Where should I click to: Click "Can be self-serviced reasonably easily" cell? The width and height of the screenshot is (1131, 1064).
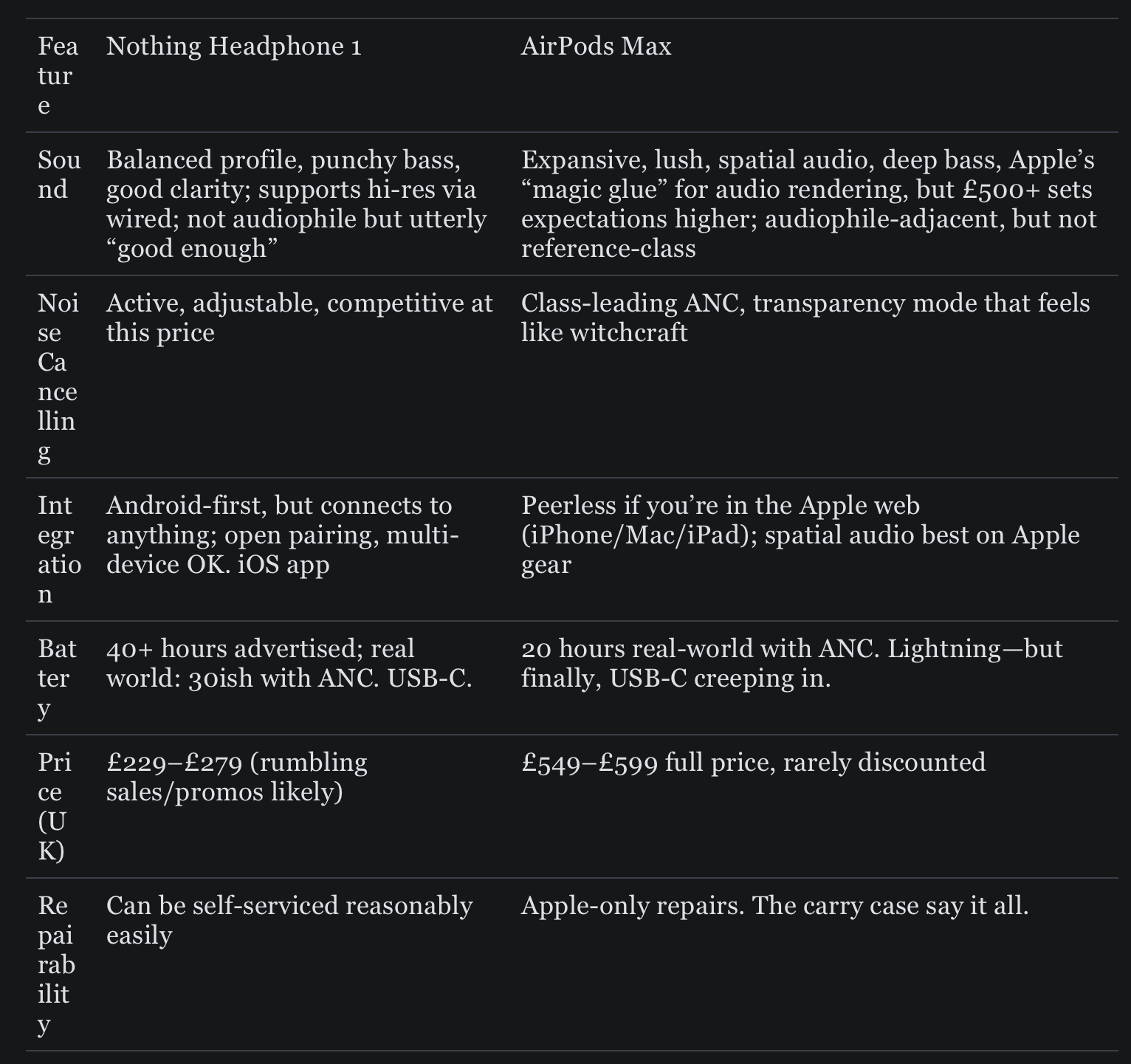(289, 920)
